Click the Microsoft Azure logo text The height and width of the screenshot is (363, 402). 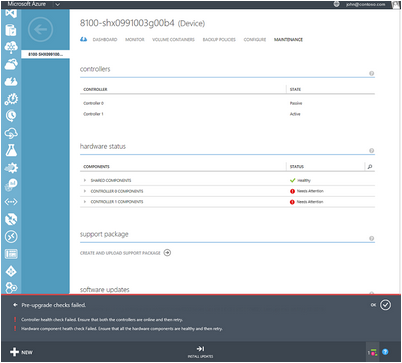click(x=27, y=4)
